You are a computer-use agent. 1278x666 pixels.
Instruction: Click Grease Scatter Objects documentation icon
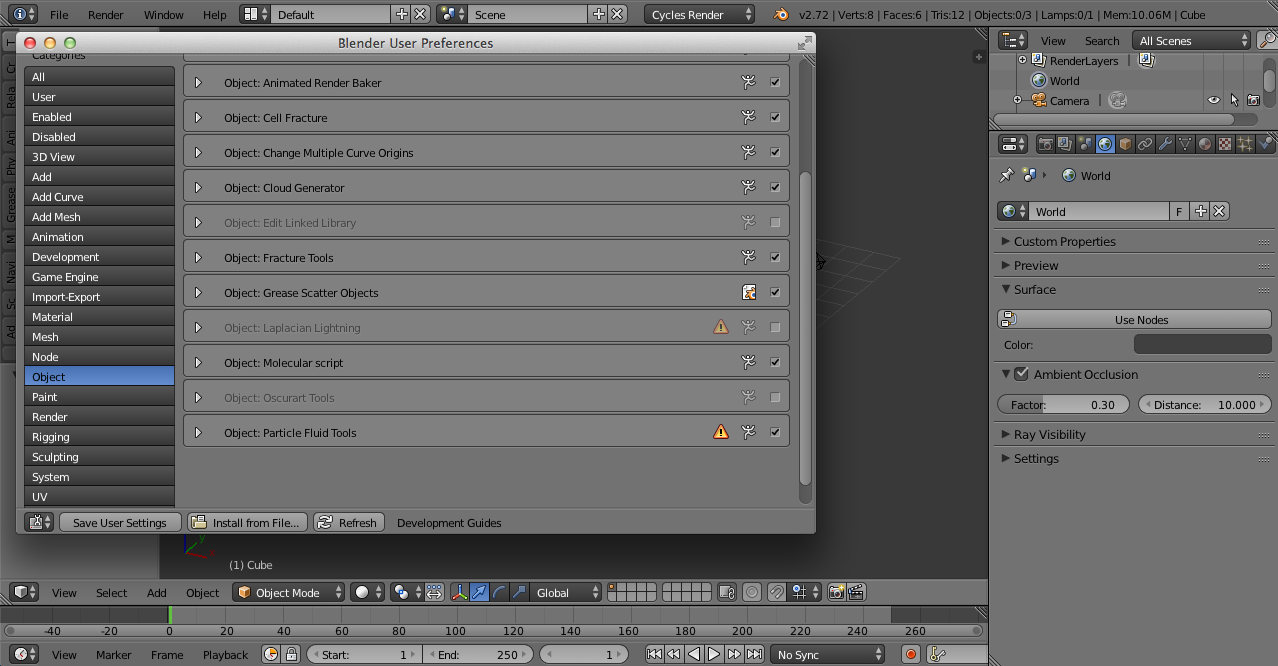click(x=748, y=292)
